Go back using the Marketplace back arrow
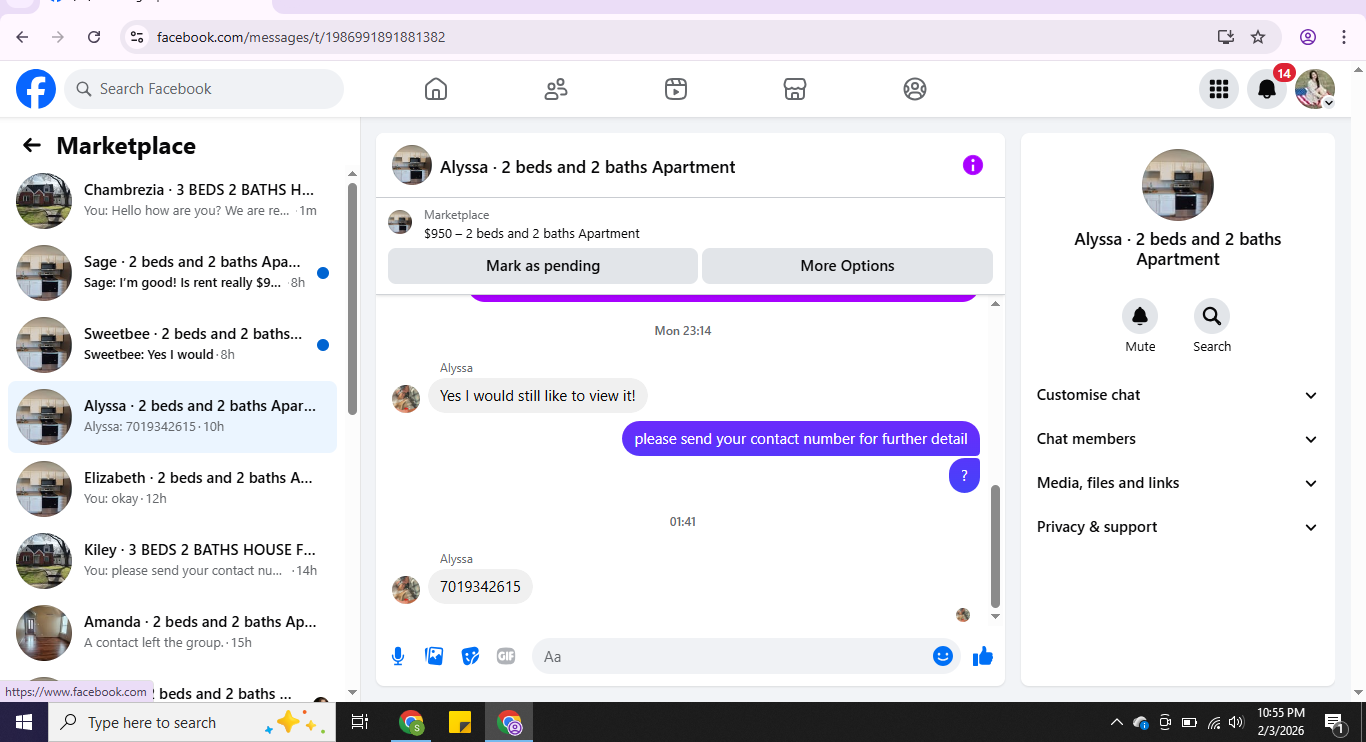 32,146
